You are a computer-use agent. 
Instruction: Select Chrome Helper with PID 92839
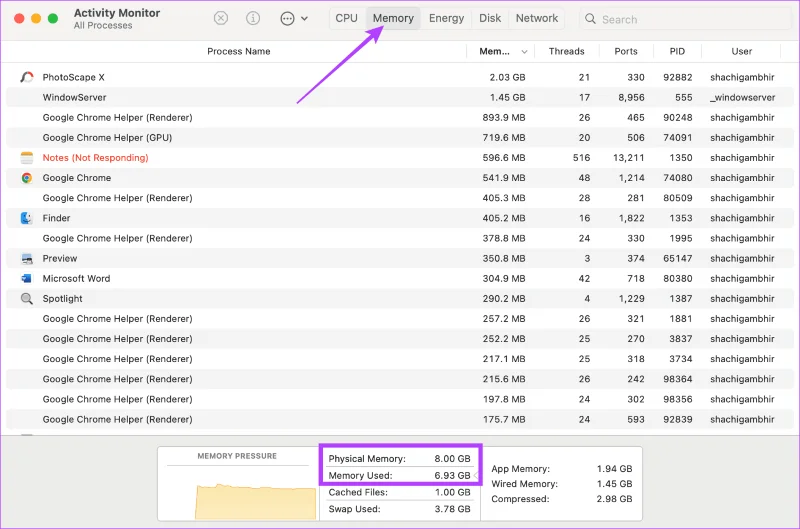coord(400,419)
